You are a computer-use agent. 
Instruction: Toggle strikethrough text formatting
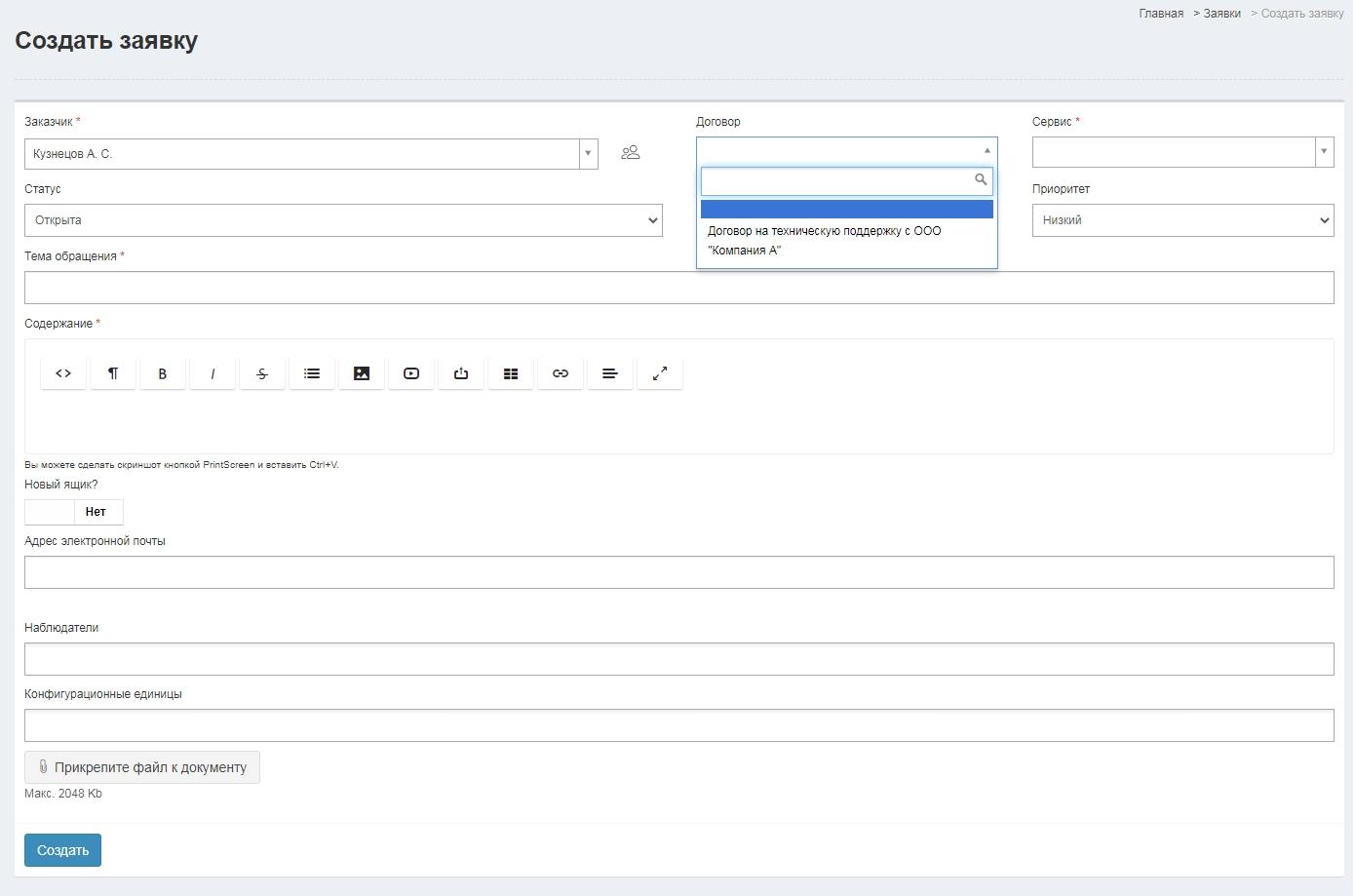click(x=262, y=373)
